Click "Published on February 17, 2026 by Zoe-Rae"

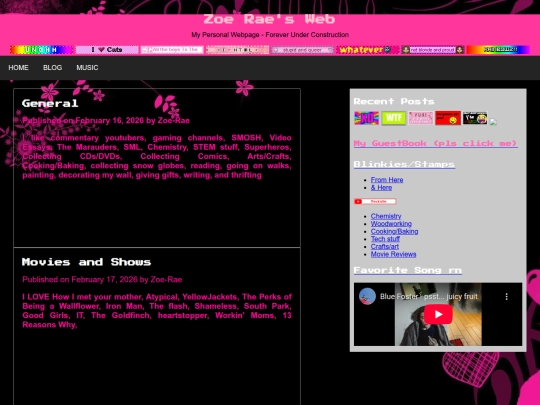pyautogui.click(x=102, y=280)
